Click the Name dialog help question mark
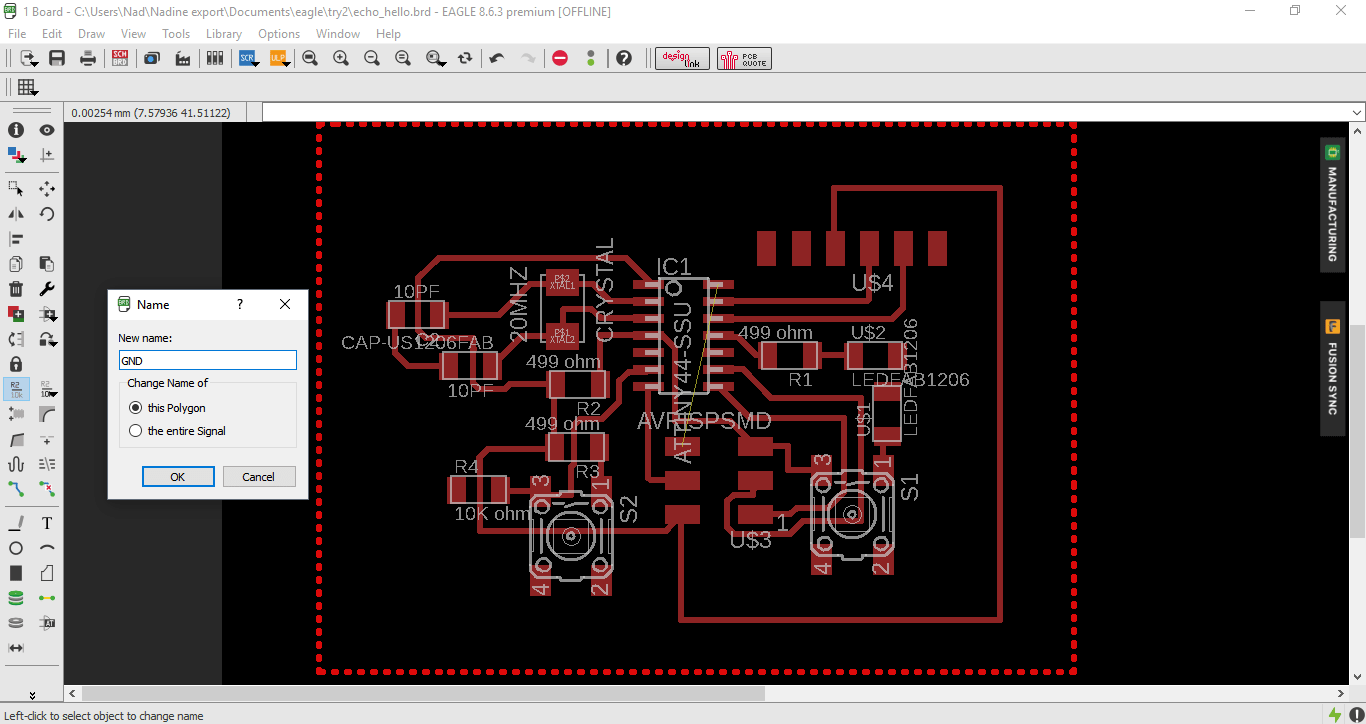 coord(240,304)
